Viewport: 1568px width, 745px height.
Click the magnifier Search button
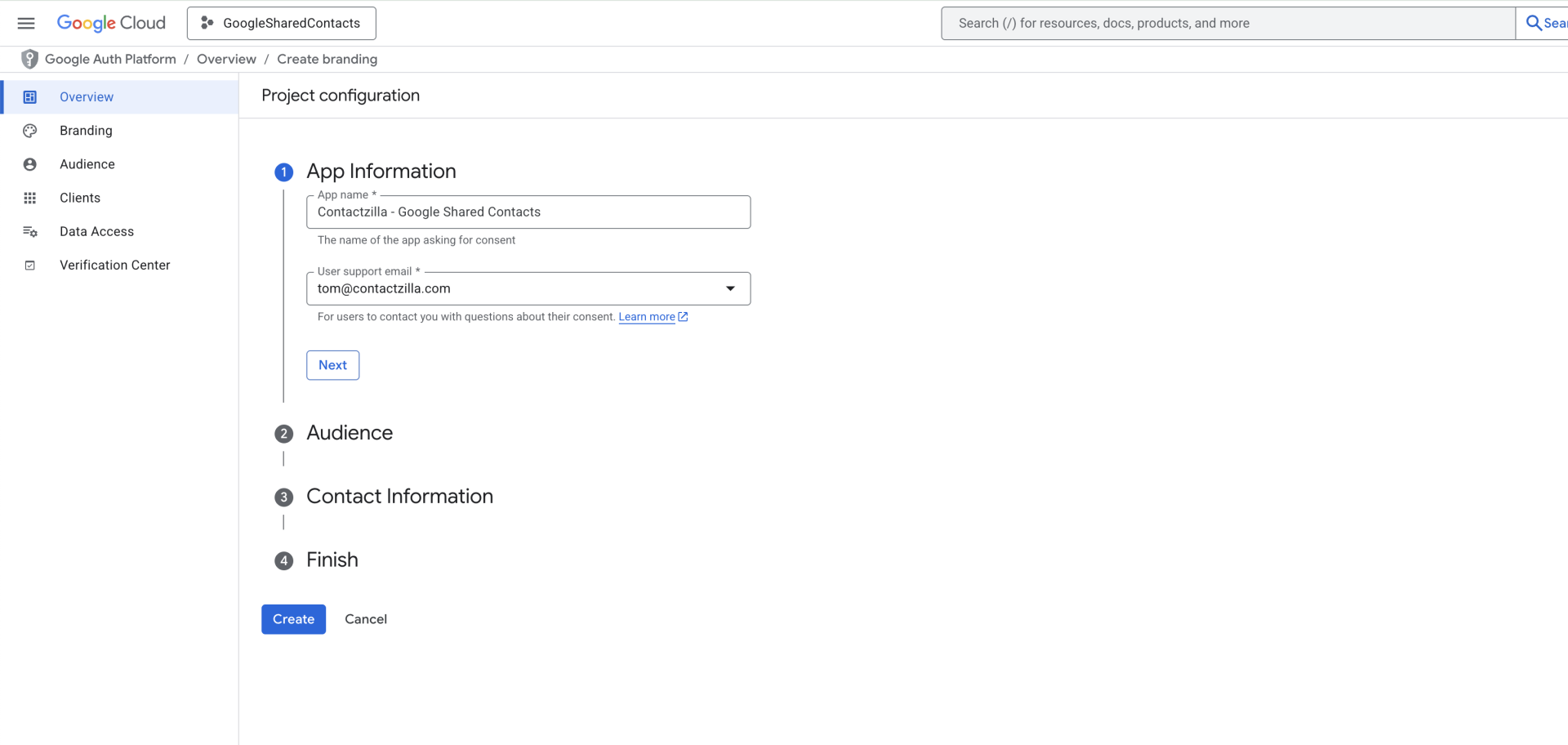[x=1543, y=23]
